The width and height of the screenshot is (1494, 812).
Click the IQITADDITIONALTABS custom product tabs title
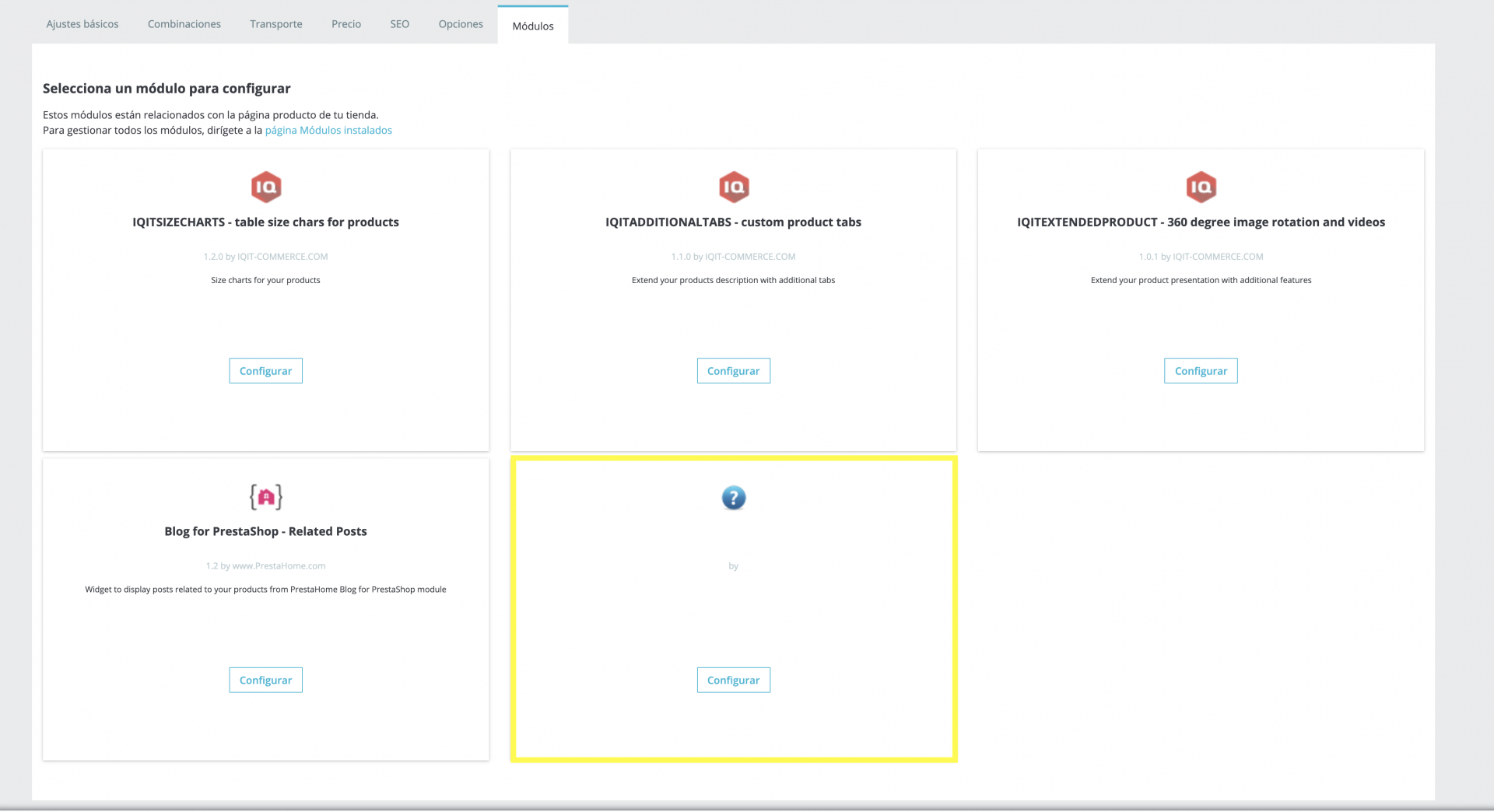[734, 222]
